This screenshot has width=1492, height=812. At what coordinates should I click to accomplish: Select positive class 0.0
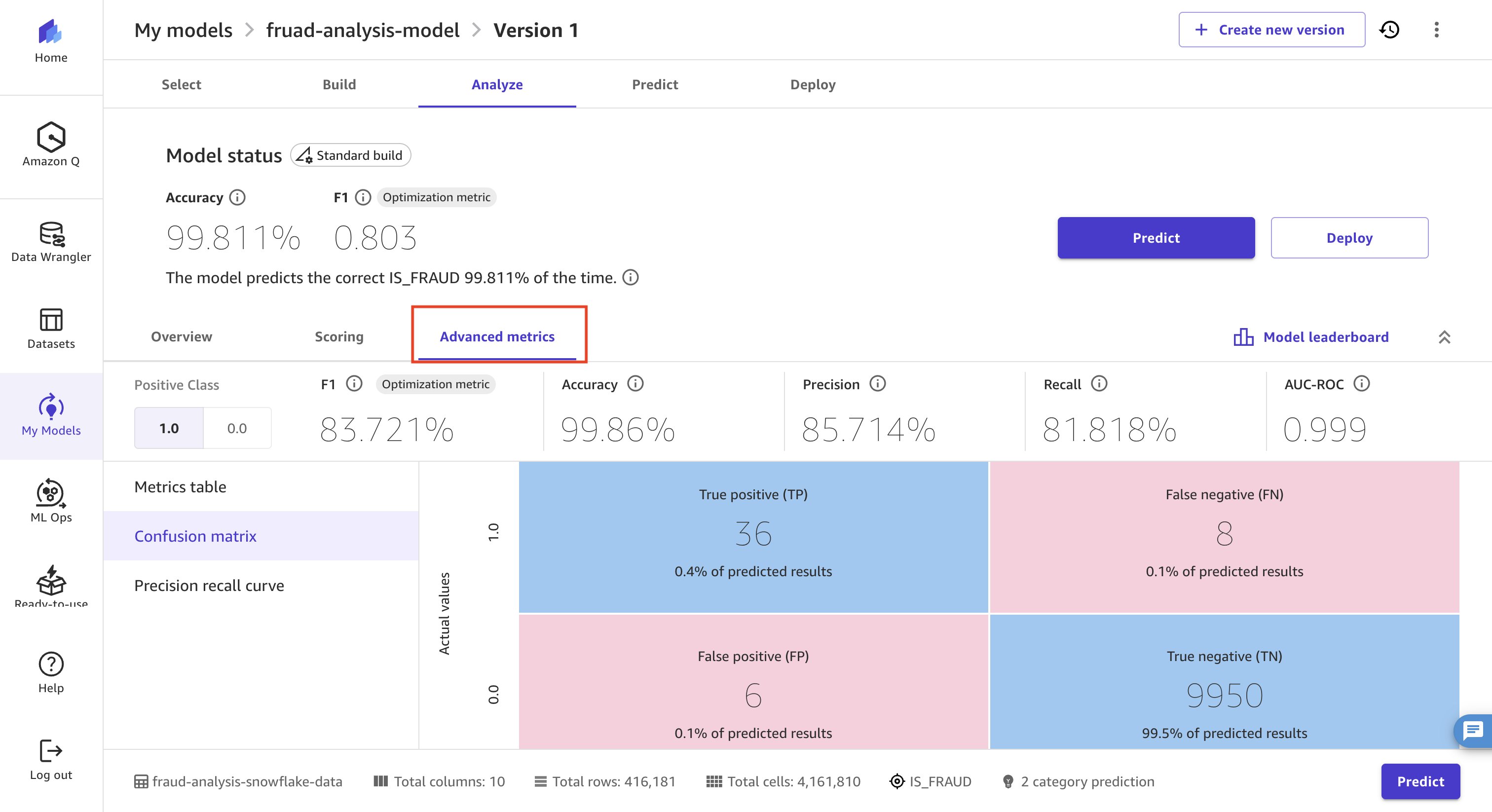[x=237, y=428]
